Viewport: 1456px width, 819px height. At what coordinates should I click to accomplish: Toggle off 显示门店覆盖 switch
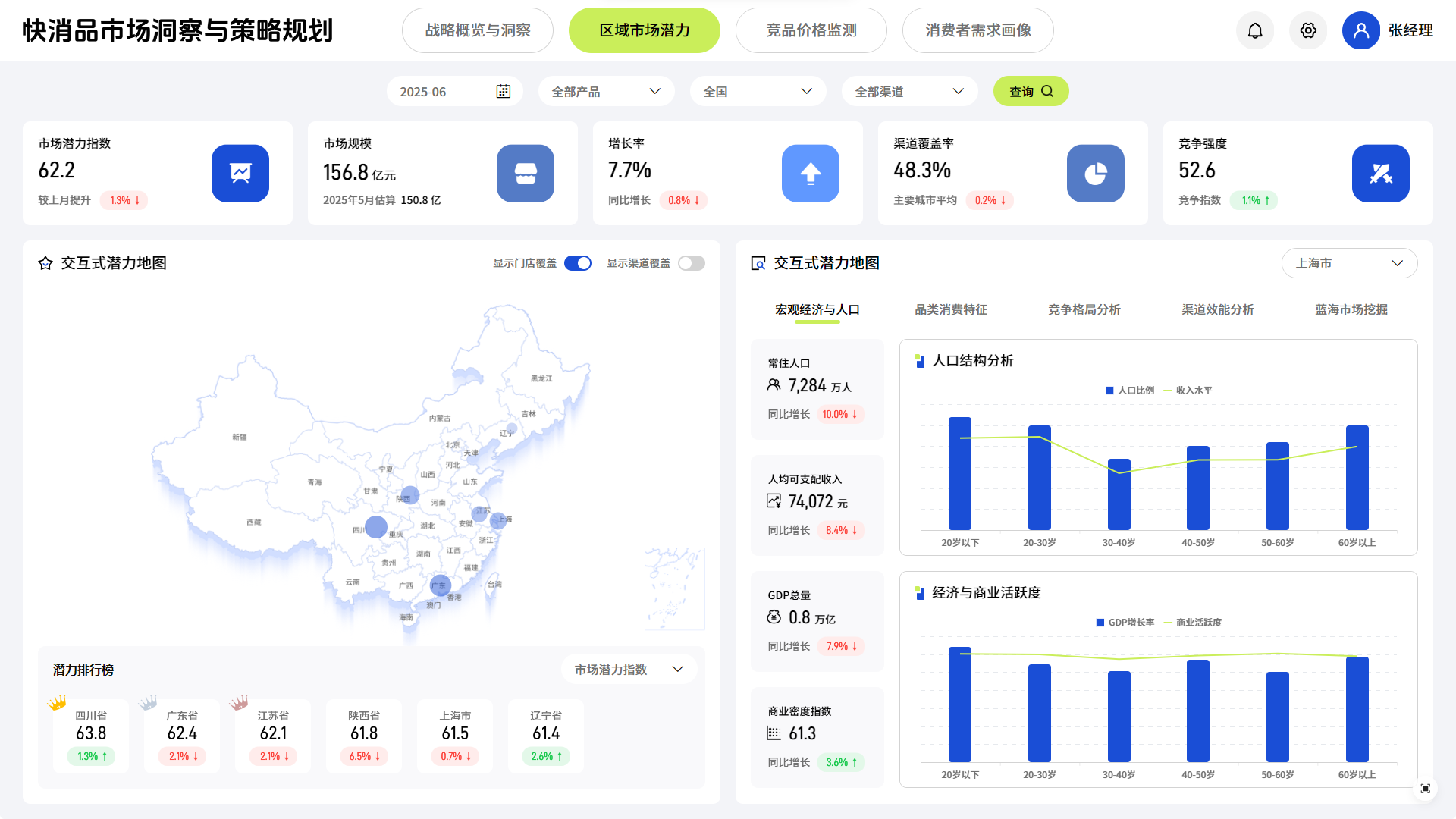pos(578,263)
